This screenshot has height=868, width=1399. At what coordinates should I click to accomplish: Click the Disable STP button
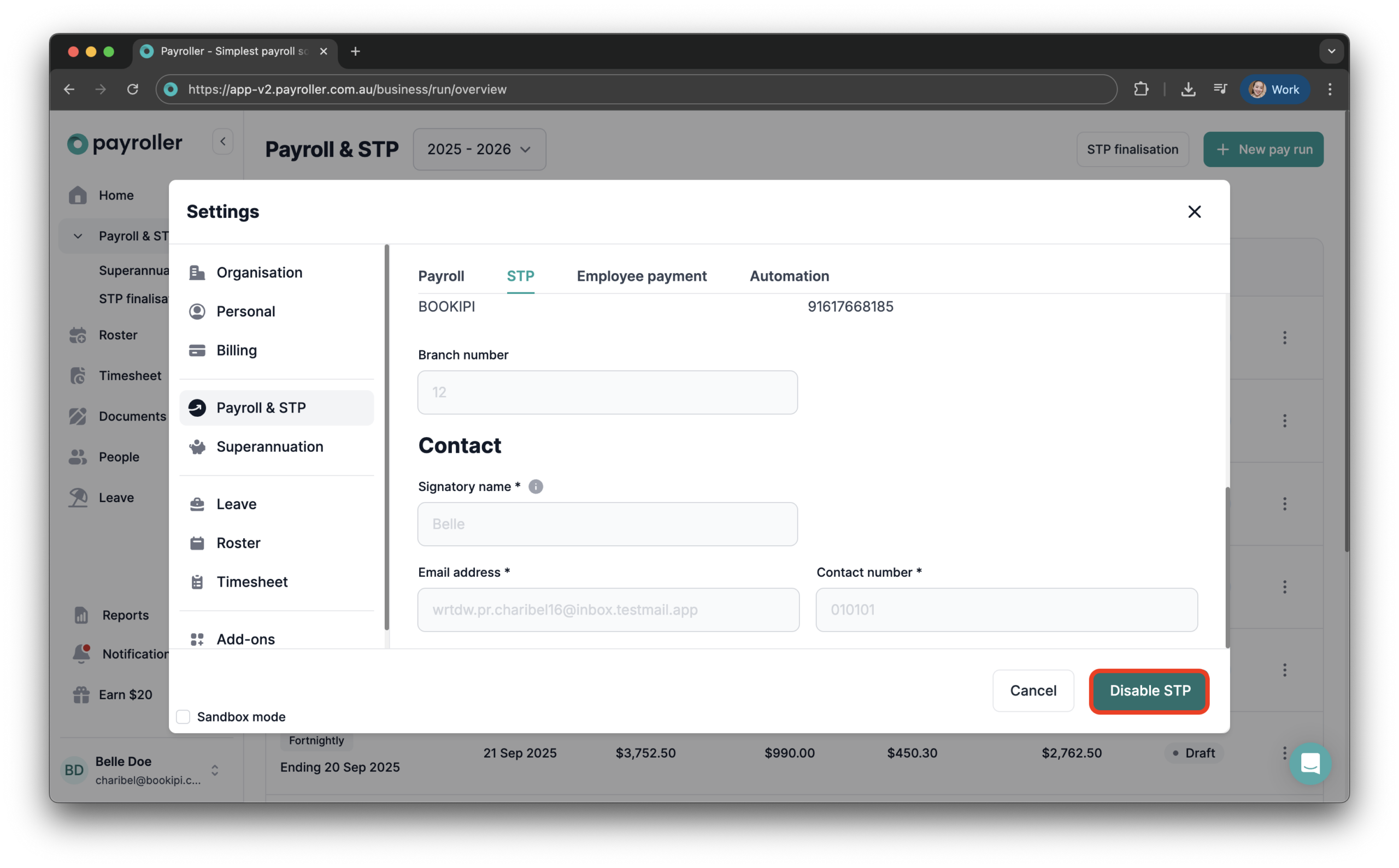1150,691
